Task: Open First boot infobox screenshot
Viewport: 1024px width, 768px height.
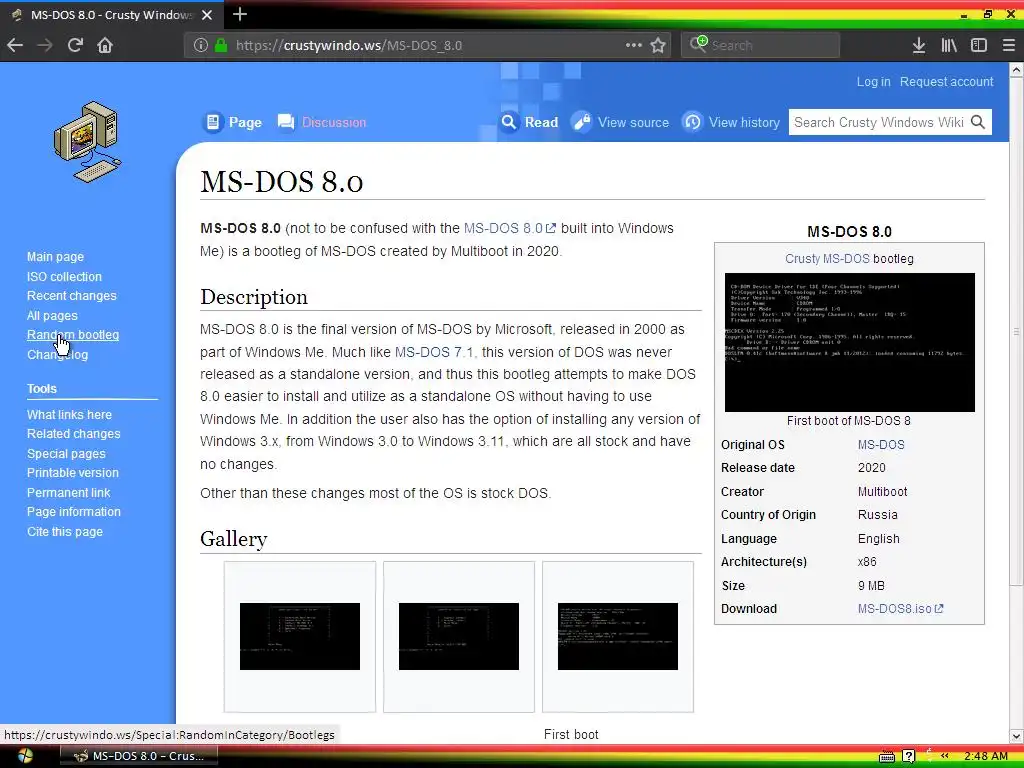Action: (x=850, y=342)
